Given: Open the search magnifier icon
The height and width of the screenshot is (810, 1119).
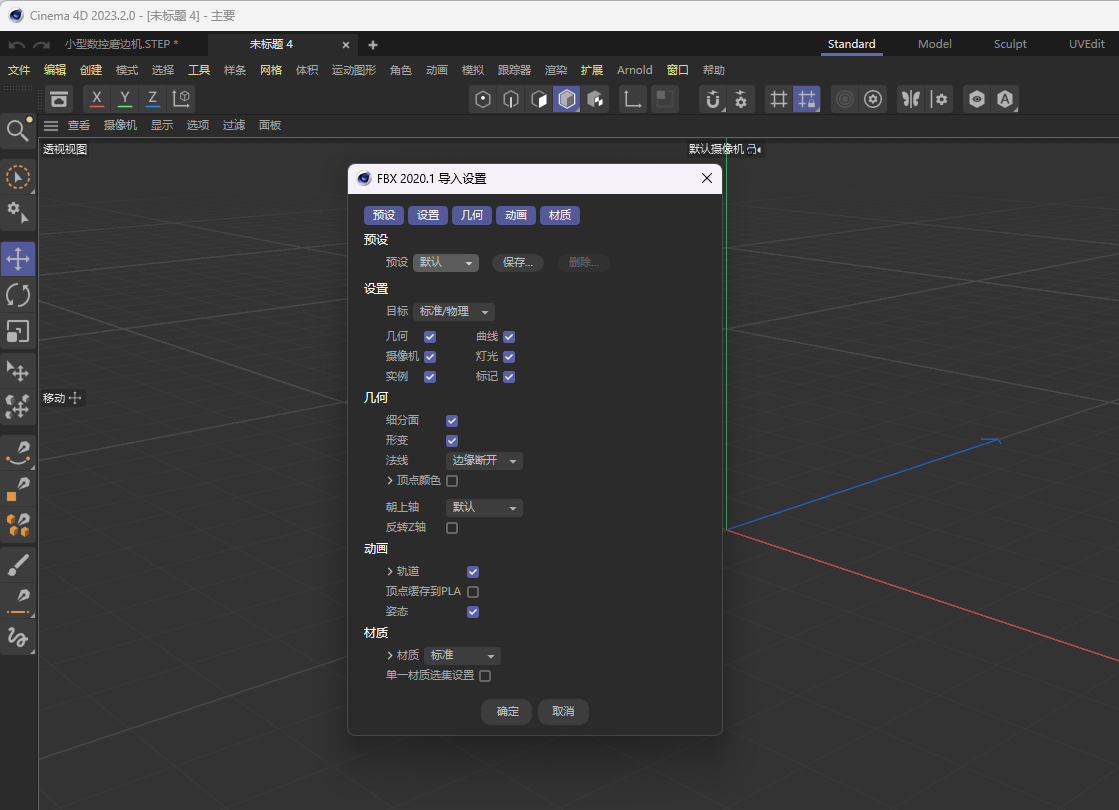Looking at the screenshot, I should coord(18,131).
